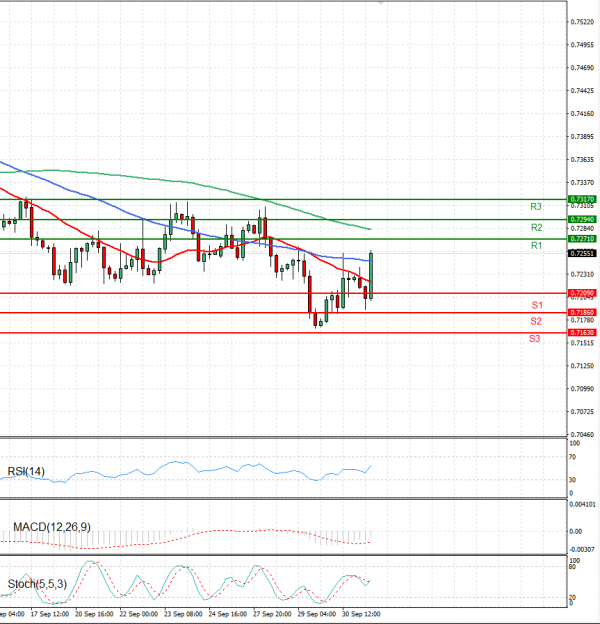Click the 0.70460 price axis value
600x624 pixels.
[582, 435]
